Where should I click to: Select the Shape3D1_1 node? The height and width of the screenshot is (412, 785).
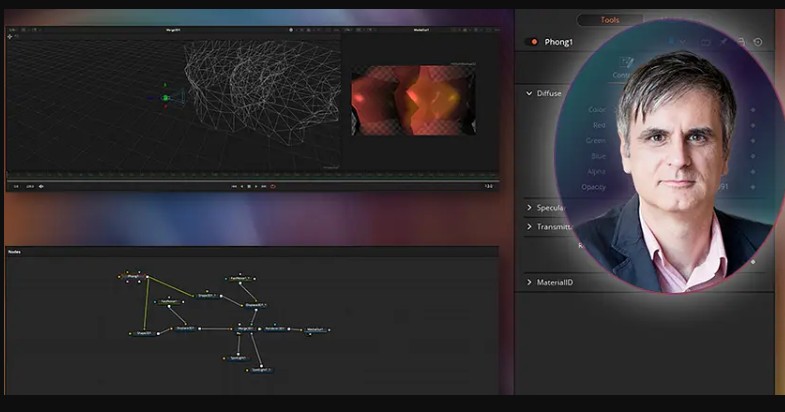pos(207,295)
